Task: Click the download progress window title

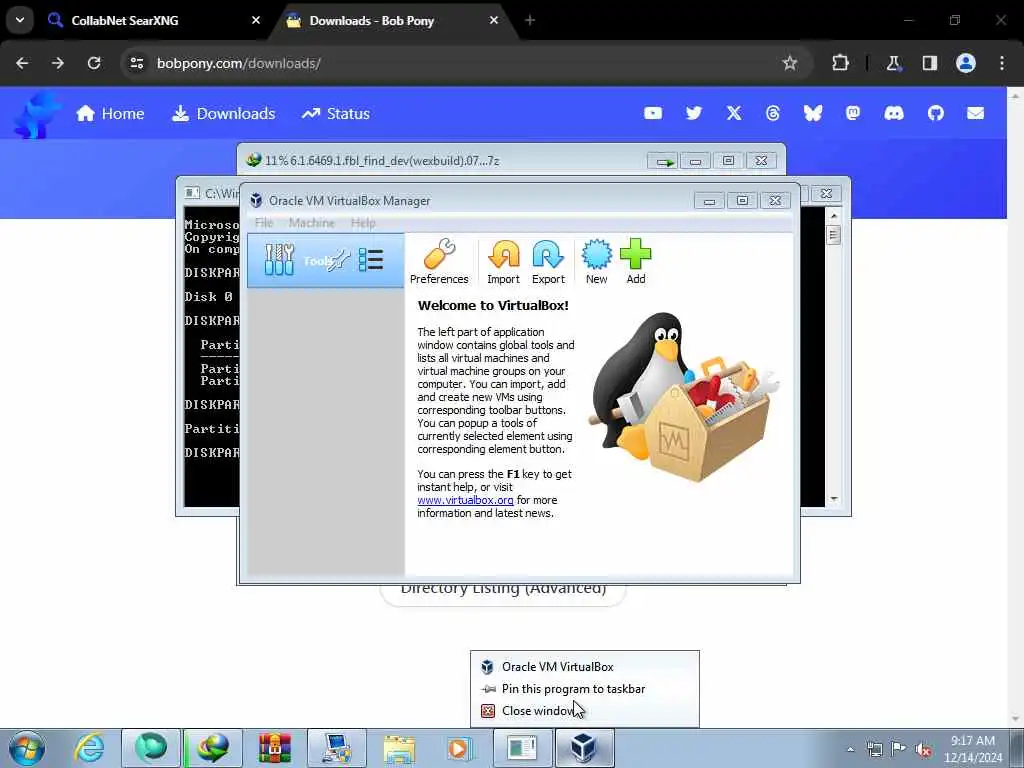Action: [x=382, y=161]
